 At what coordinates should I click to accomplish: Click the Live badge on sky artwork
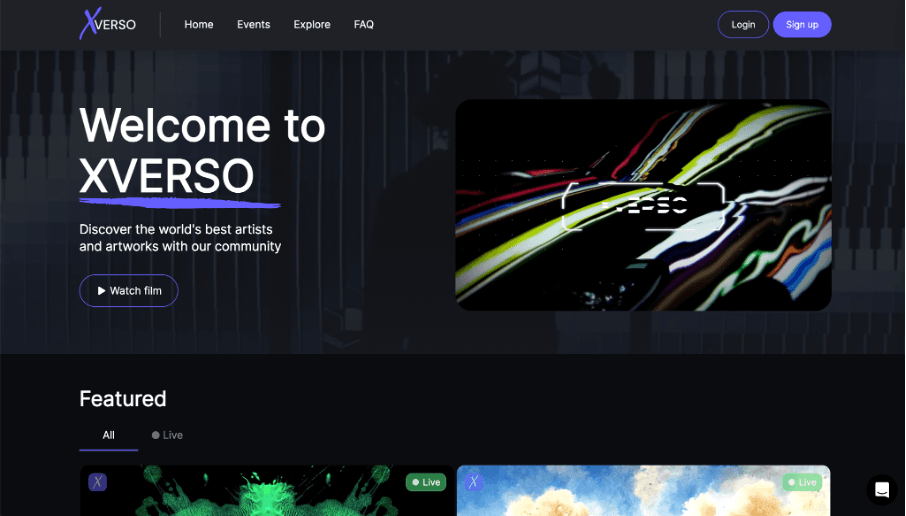tap(802, 482)
